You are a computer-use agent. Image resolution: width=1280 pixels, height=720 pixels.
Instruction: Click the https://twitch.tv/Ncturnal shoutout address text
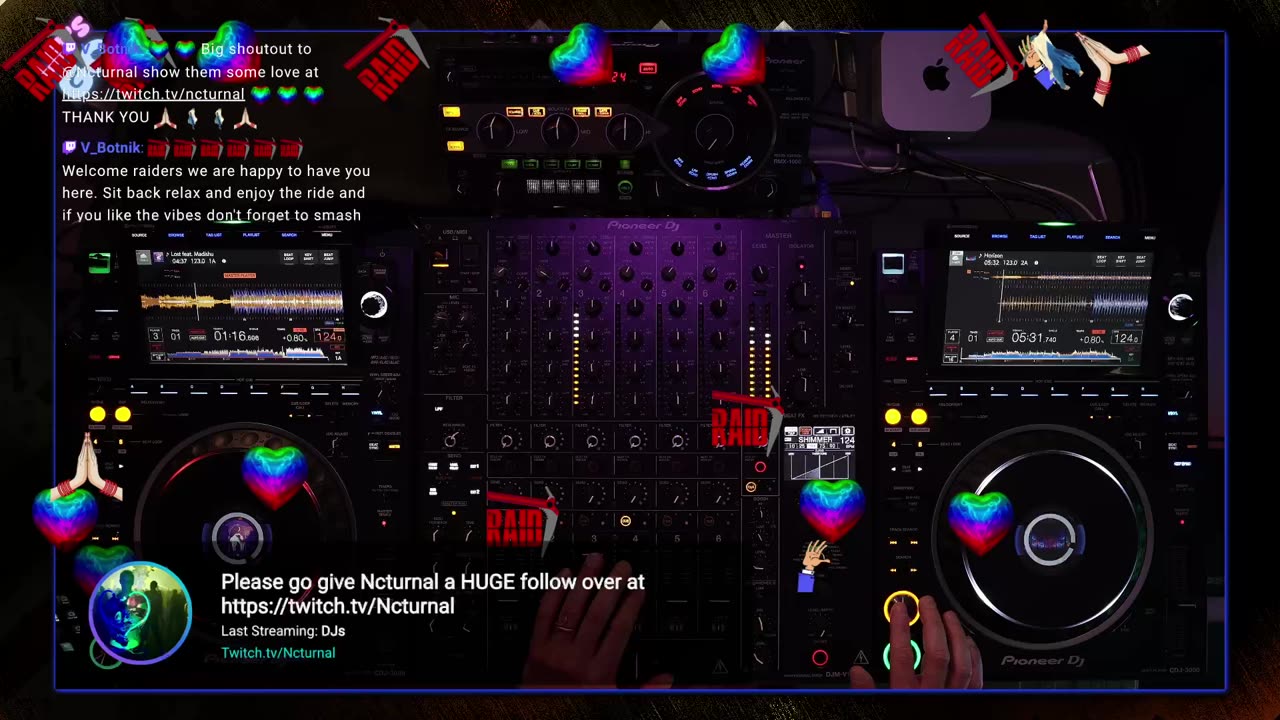338,606
